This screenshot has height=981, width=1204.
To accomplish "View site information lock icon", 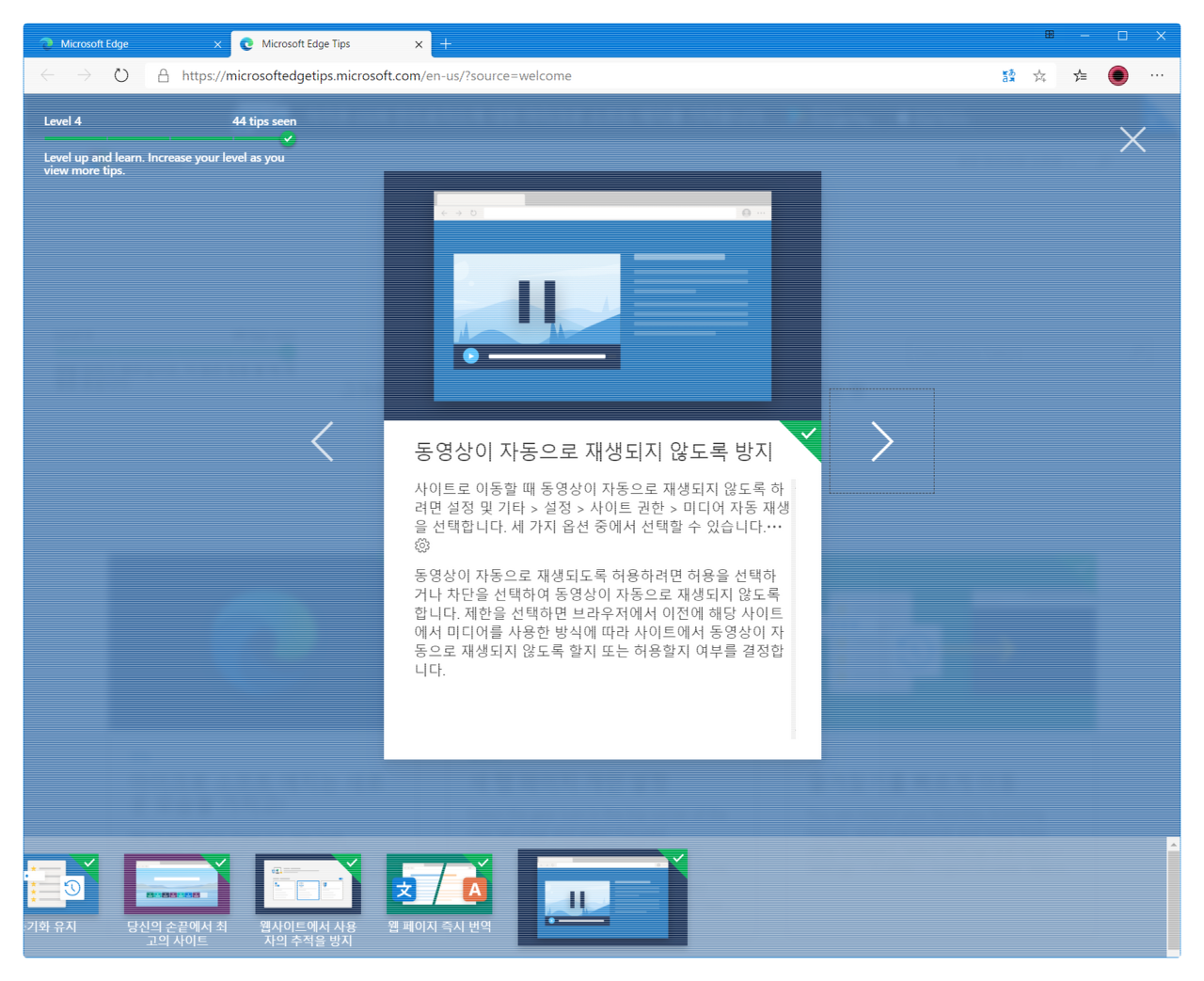I will pyautogui.click(x=163, y=75).
